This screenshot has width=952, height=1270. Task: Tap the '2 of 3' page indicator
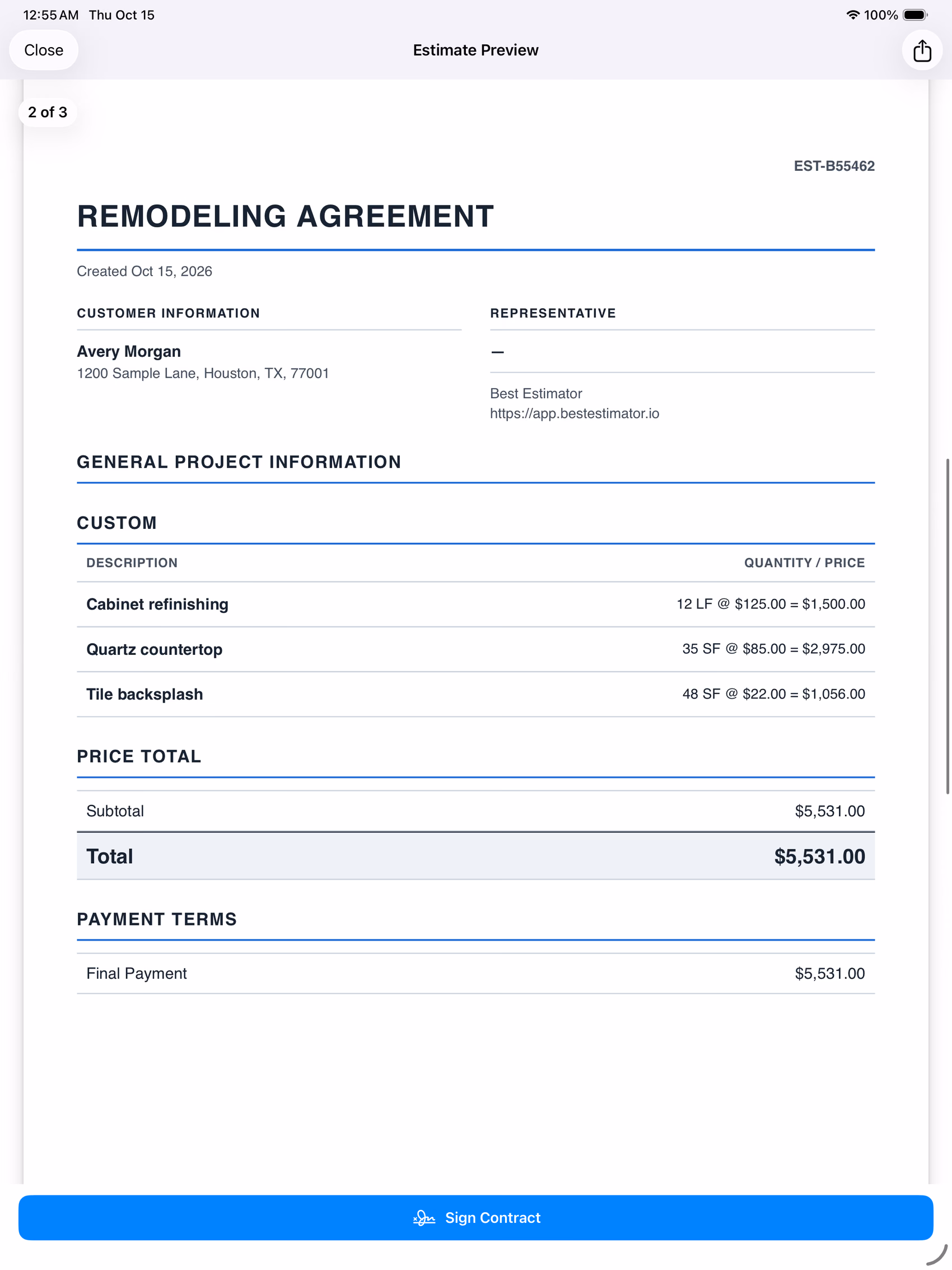point(48,112)
